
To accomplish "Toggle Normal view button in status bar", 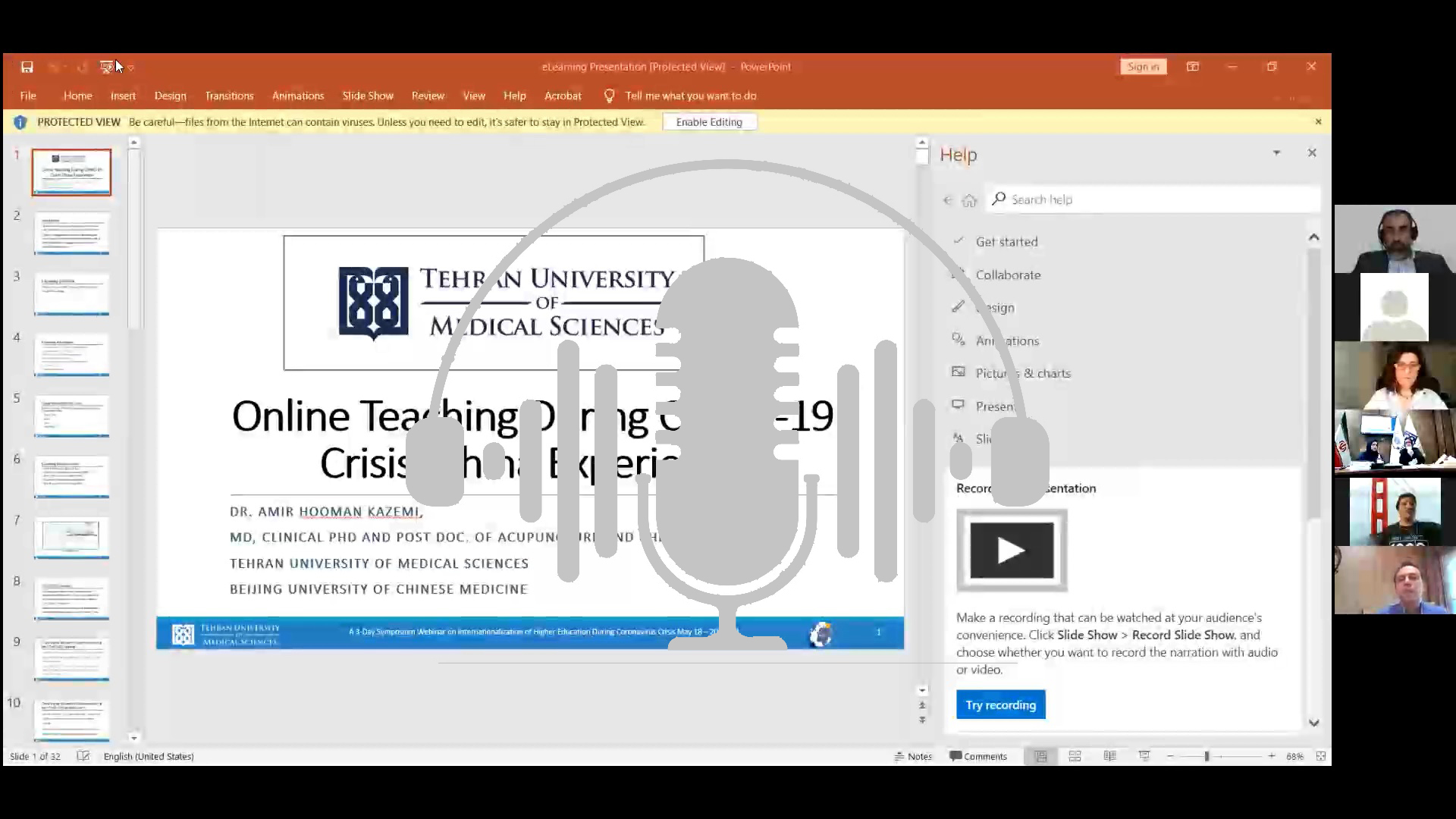I will 1041,756.
